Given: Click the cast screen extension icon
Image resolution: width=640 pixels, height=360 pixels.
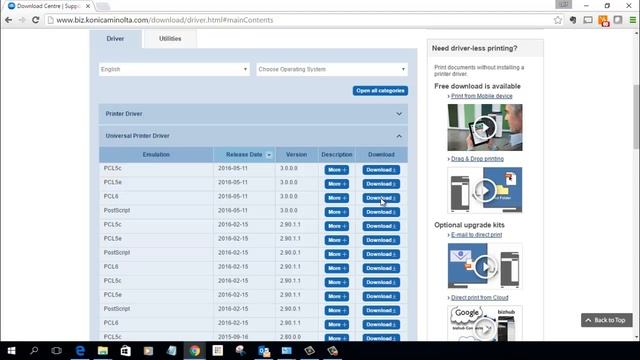Looking at the screenshot, I should point(588,20).
